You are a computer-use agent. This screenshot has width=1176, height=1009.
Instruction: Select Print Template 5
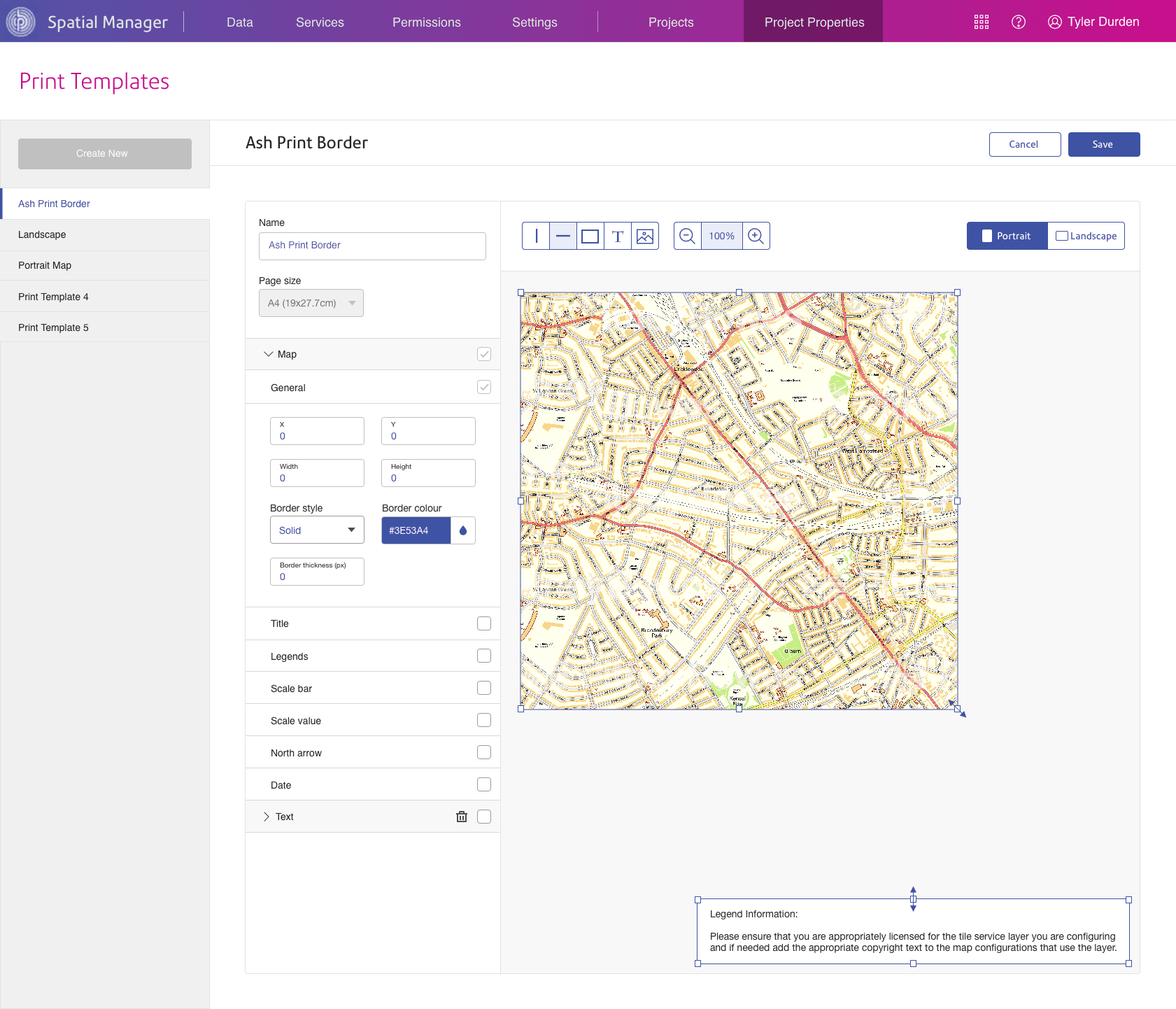point(105,327)
